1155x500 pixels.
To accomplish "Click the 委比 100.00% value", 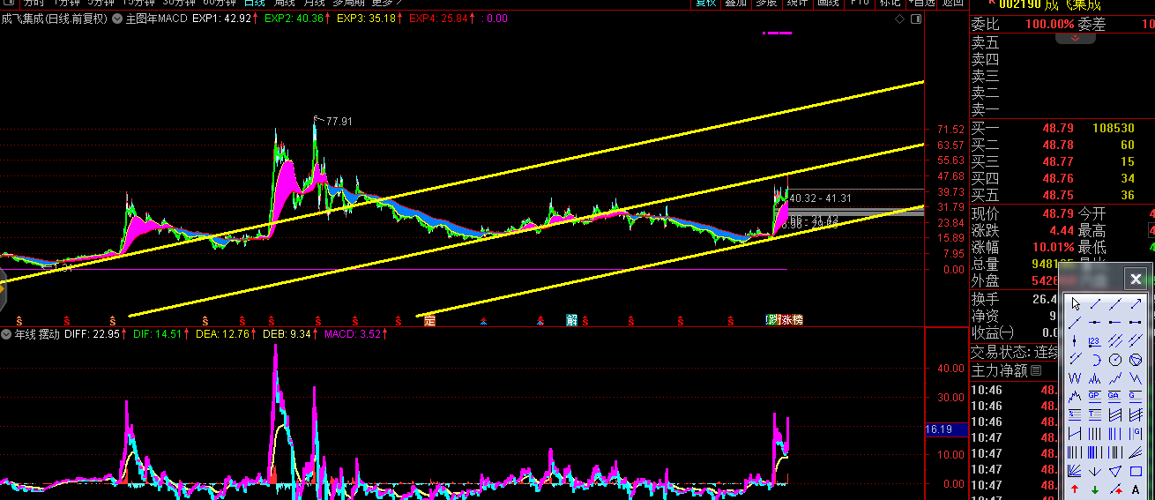I will coord(1050,24).
